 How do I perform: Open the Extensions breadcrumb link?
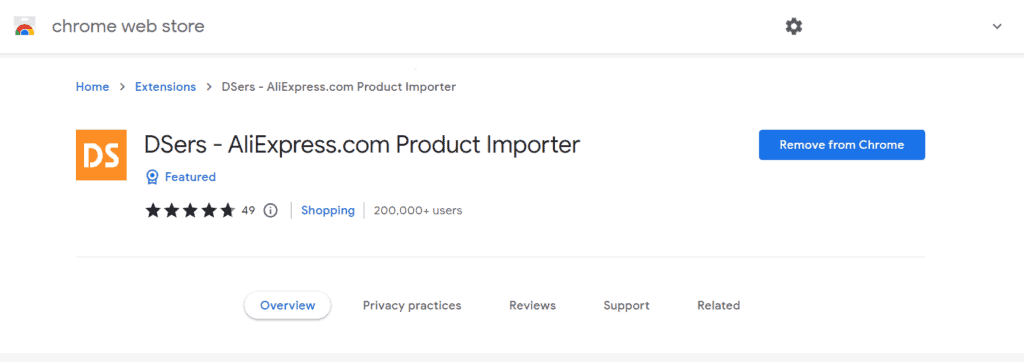165,87
